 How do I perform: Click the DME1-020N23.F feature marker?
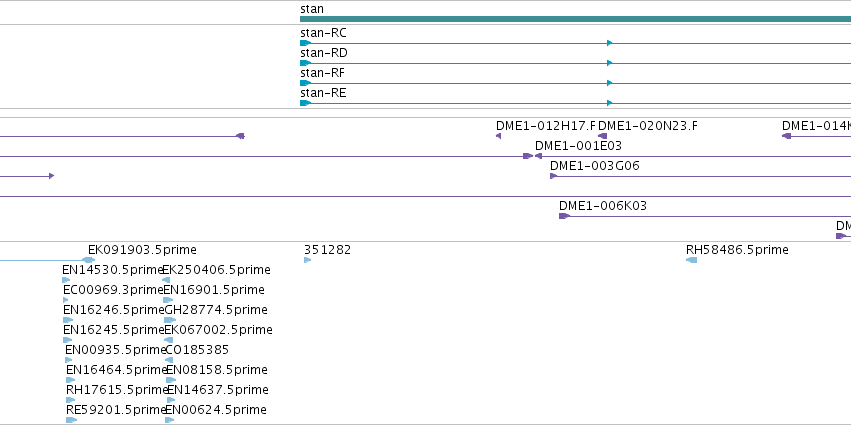(602, 136)
